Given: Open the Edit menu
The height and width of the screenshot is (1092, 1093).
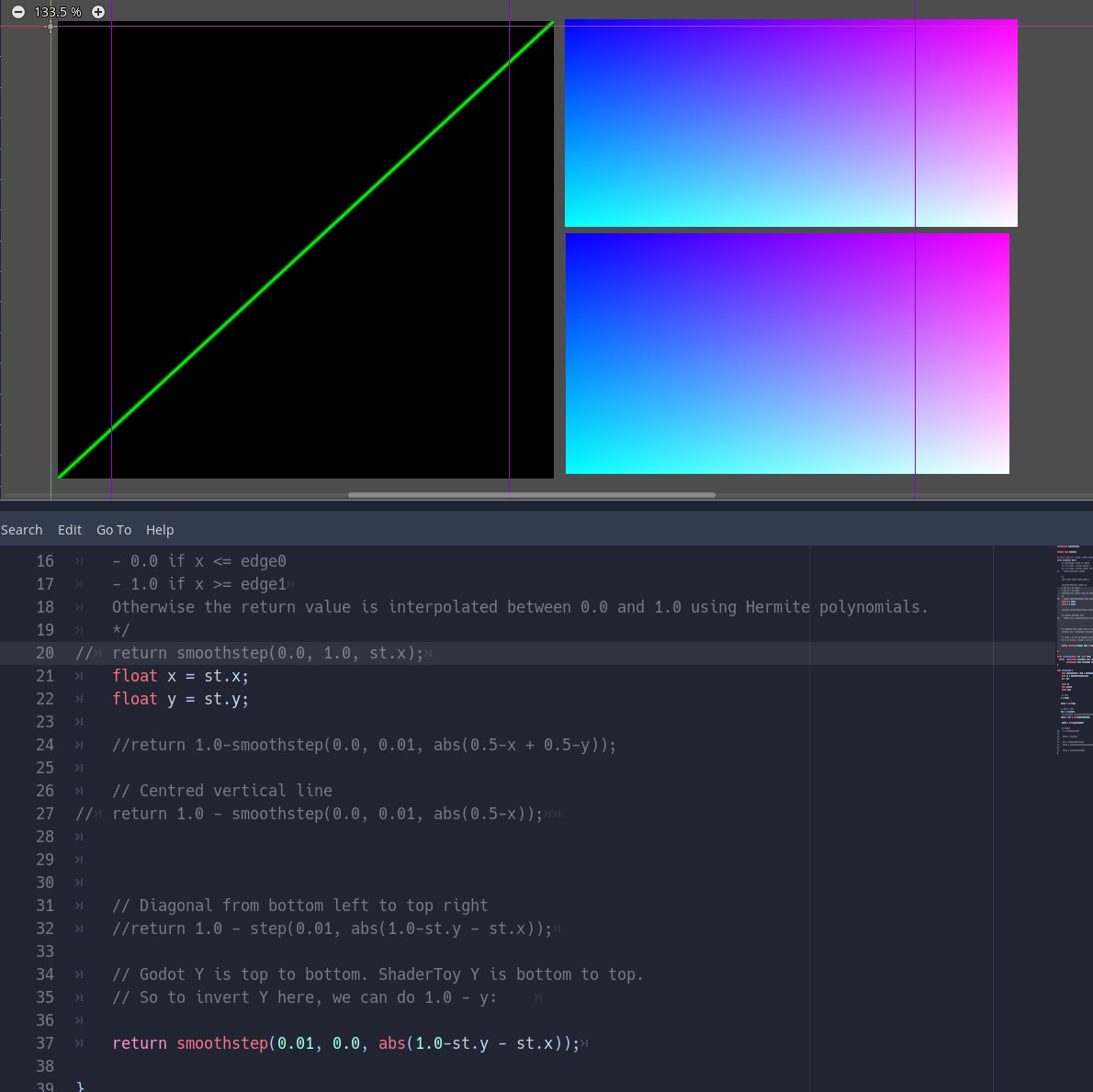Looking at the screenshot, I should (x=69, y=529).
